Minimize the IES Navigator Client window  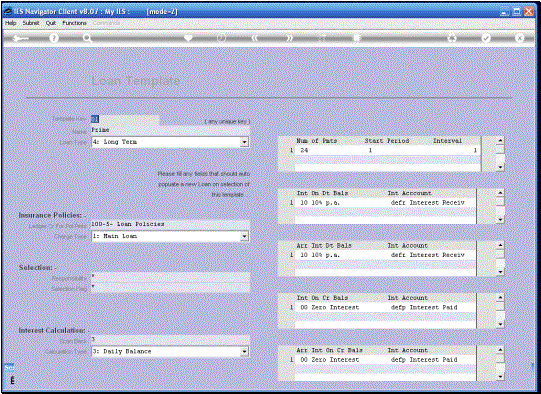tap(504, 12)
